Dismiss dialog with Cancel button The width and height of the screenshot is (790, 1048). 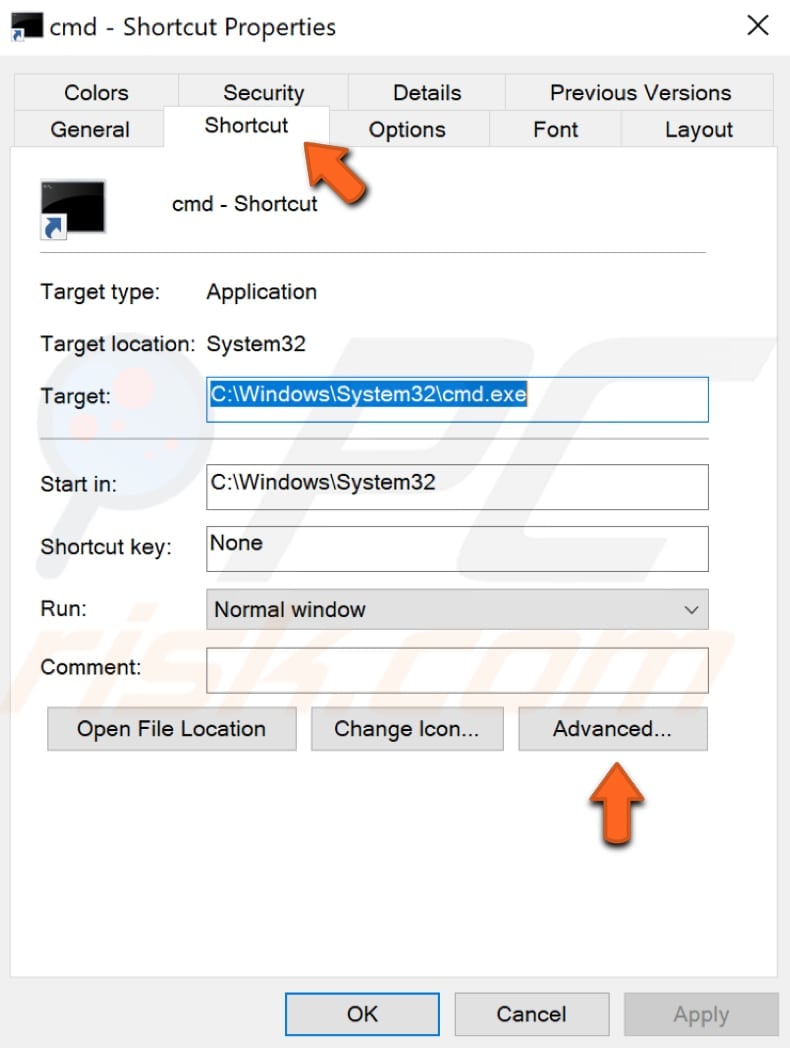(x=532, y=1014)
